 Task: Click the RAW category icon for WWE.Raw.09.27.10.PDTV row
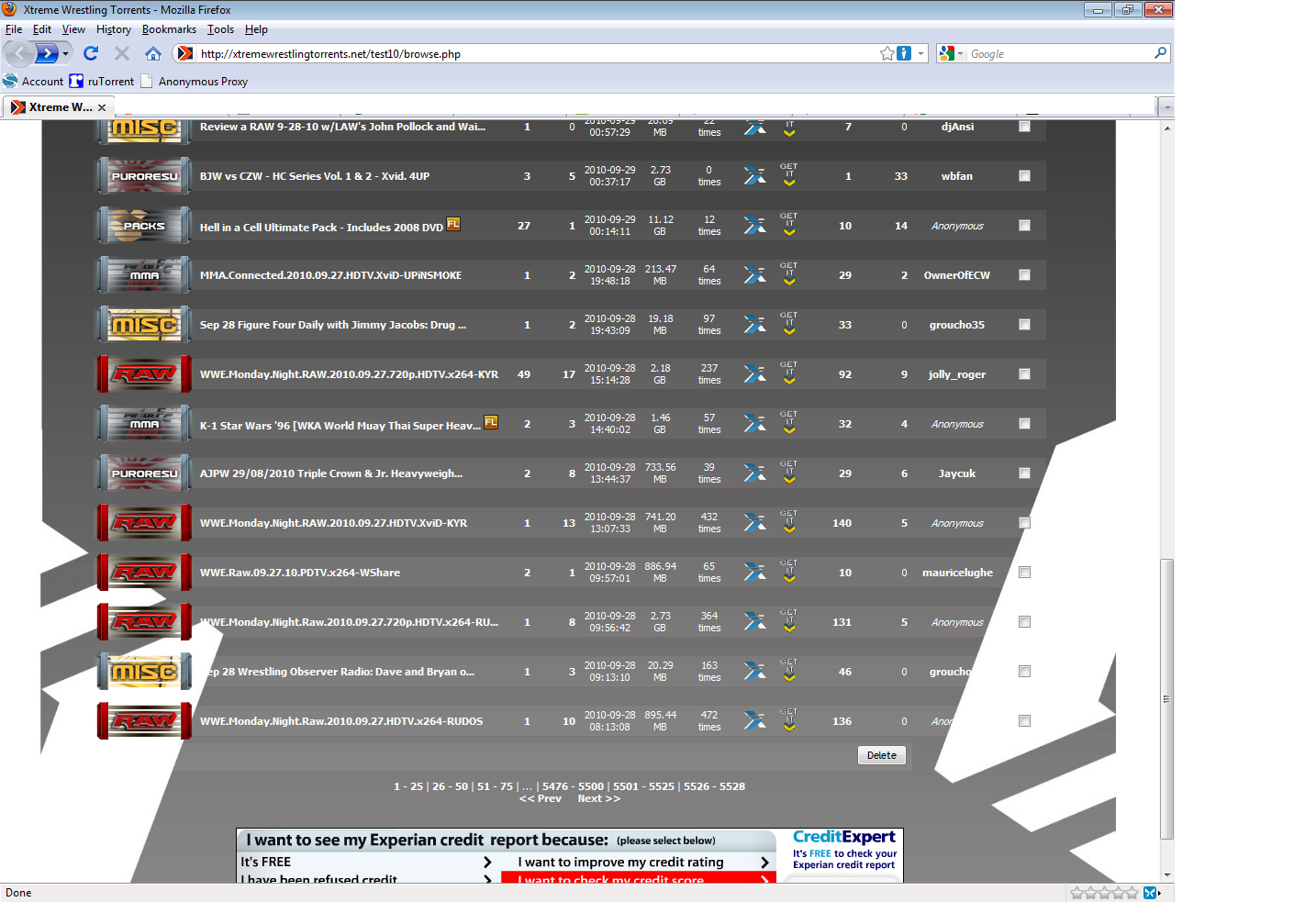click(x=144, y=573)
